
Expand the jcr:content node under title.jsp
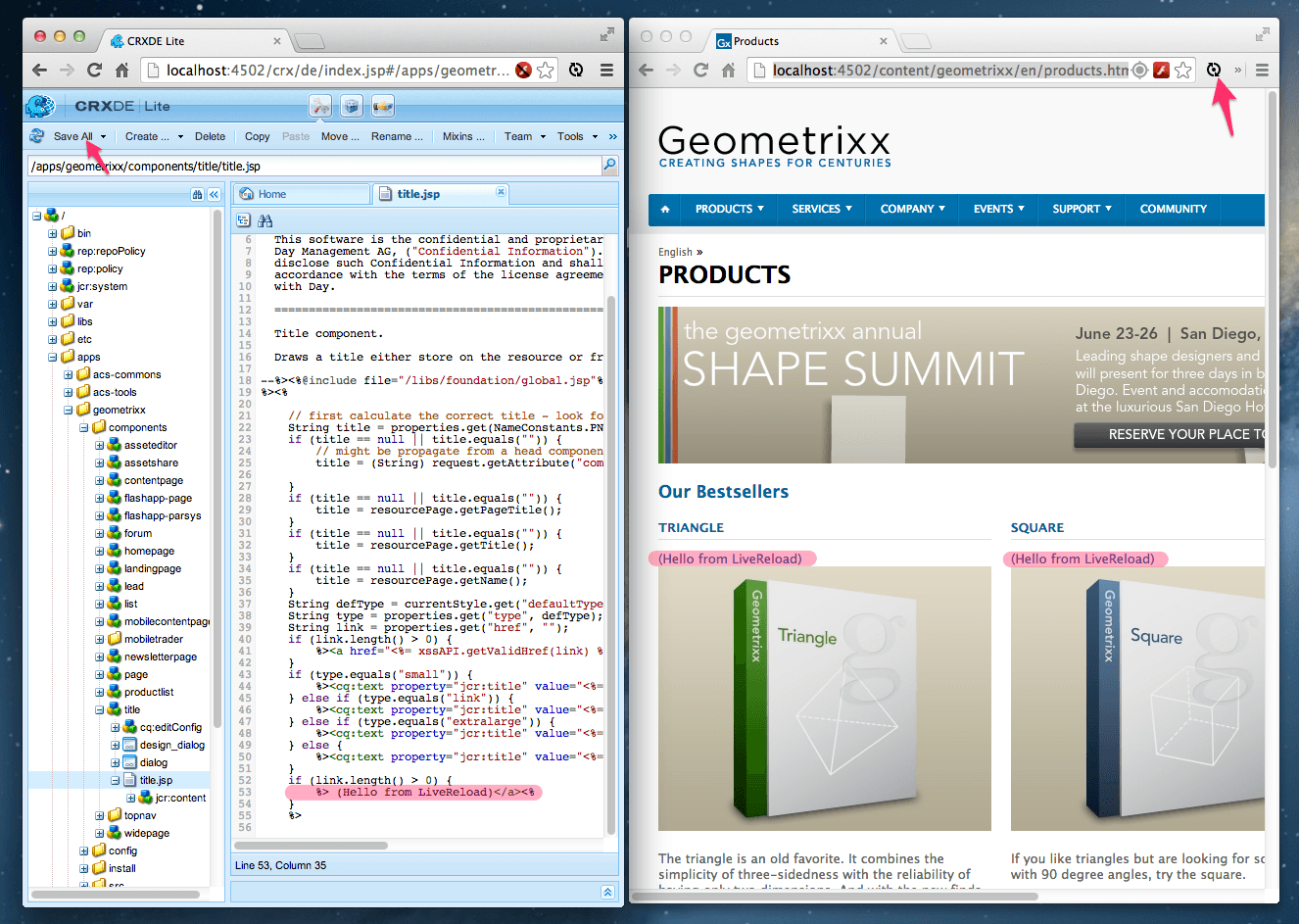(131, 798)
